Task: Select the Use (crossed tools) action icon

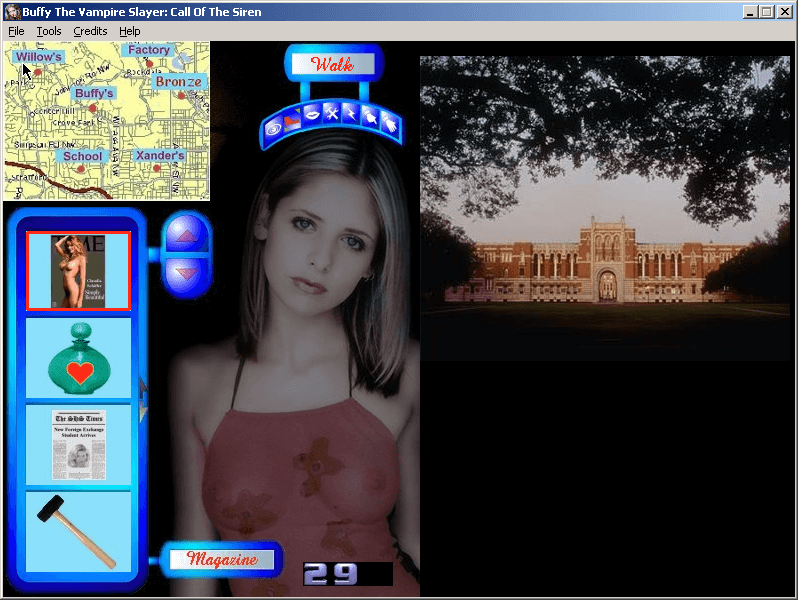Action: pyautogui.click(x=331, y=112)
